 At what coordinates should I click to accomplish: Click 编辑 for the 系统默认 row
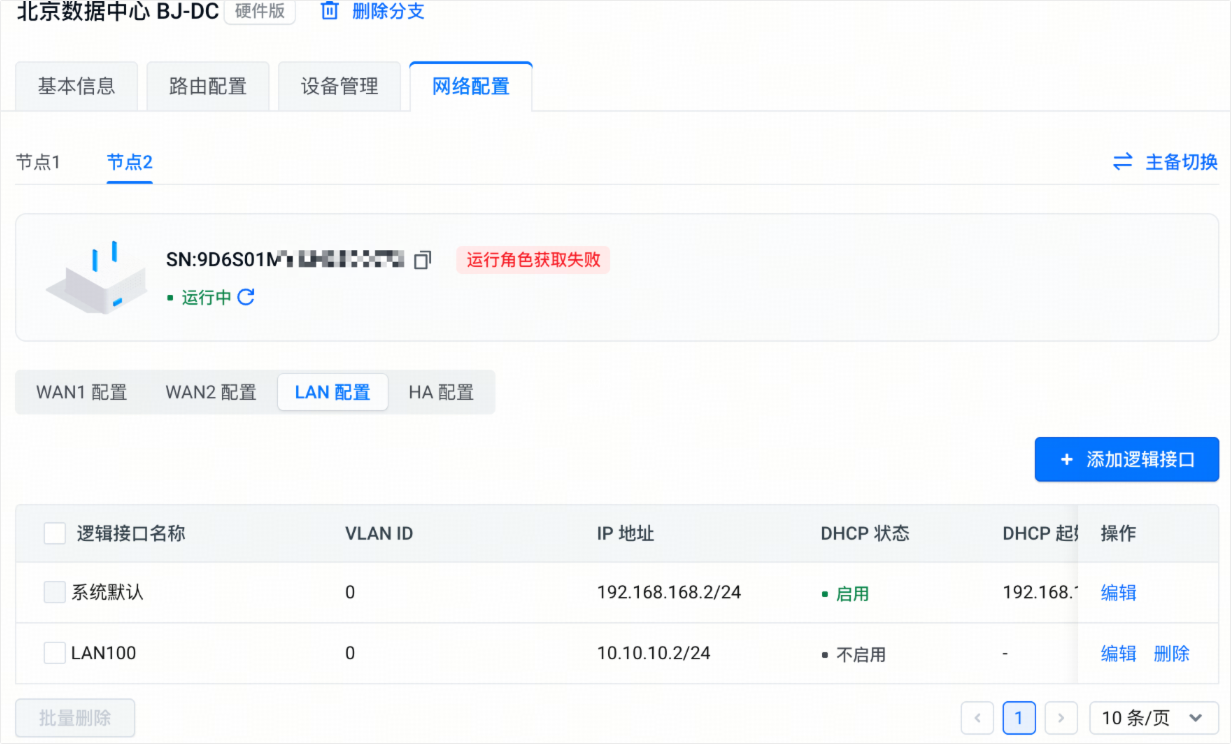[x=1119, y=592]
